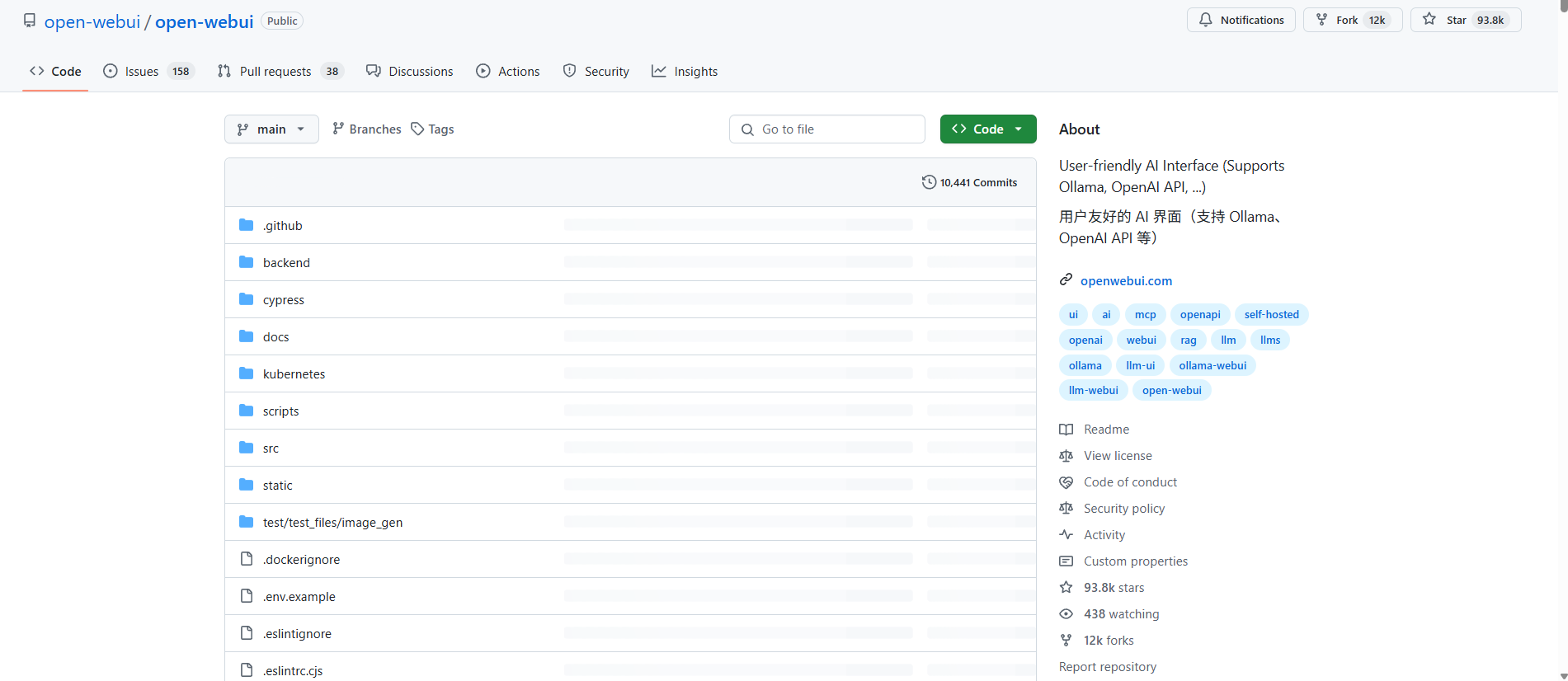Screen dimensions: 1568x681
Task: Open the test/test_files/image_gen folder
Action: (x=332, y=523)
